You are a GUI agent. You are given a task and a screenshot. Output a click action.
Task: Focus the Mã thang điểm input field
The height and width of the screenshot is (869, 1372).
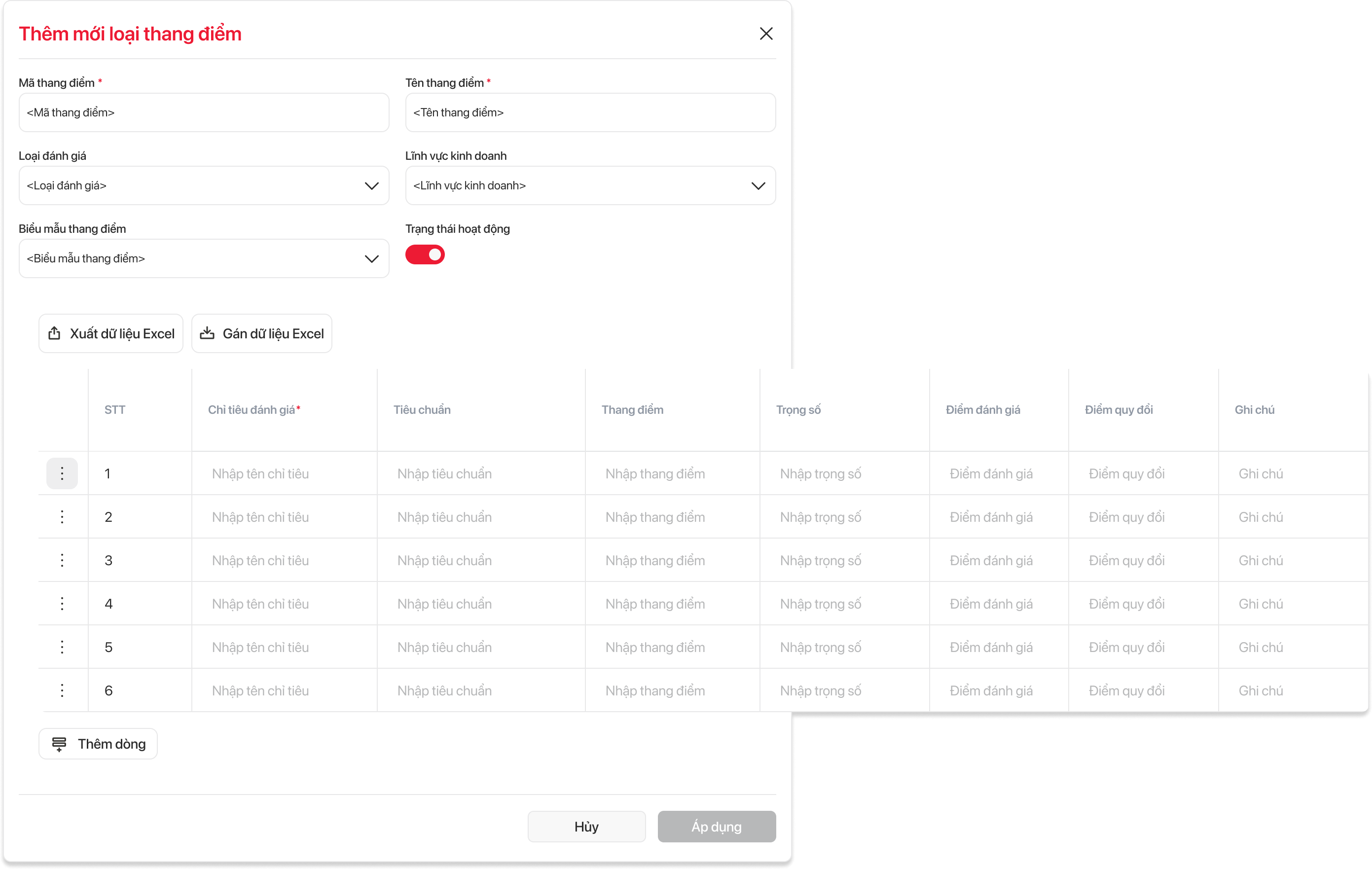203,113
